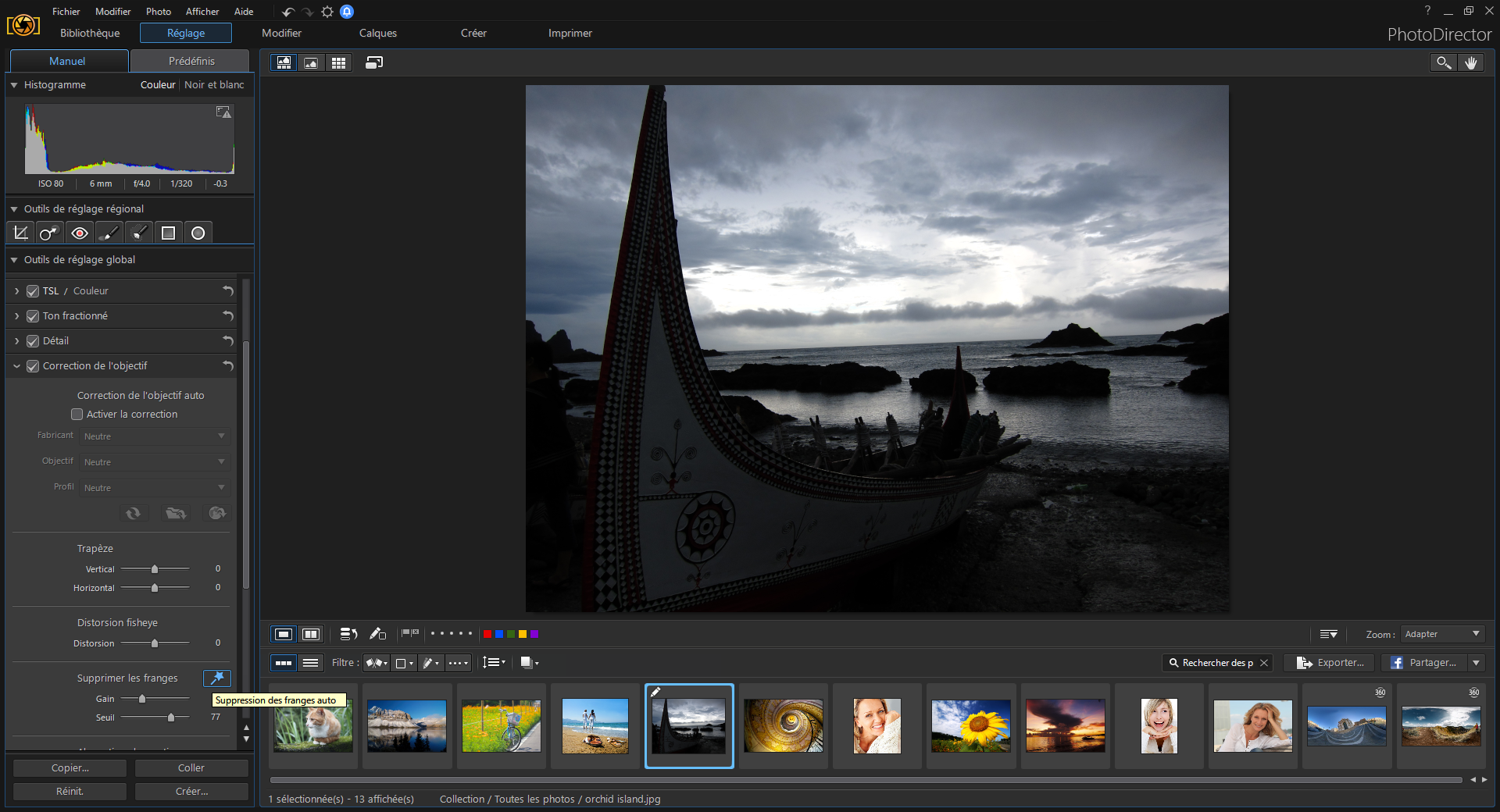Open the Bibliothèque module tab
Image resolution: width=1500 pixels, height=812 pixels.
click(x=90, y=33)
